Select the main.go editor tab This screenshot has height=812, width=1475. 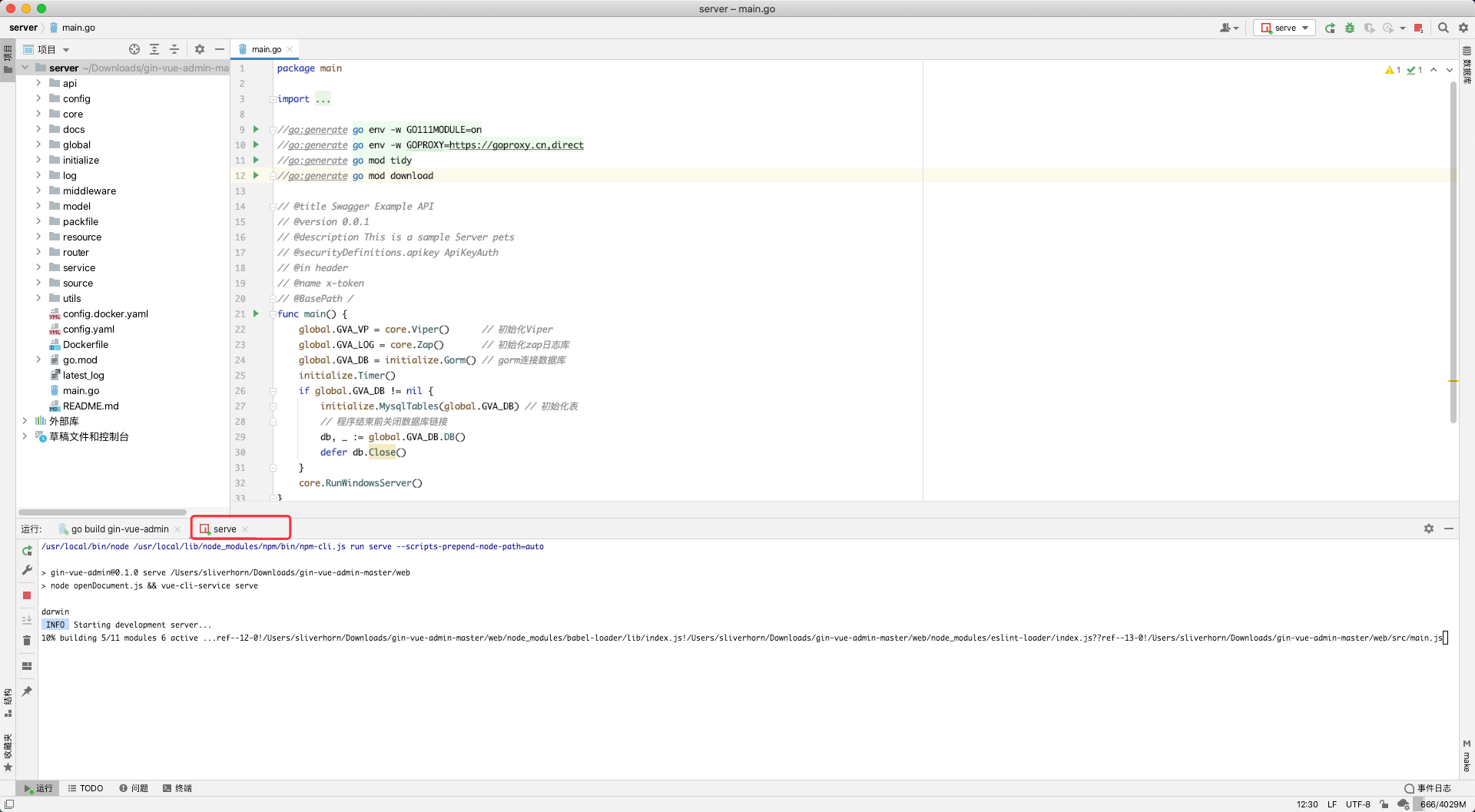coord(266,49)
